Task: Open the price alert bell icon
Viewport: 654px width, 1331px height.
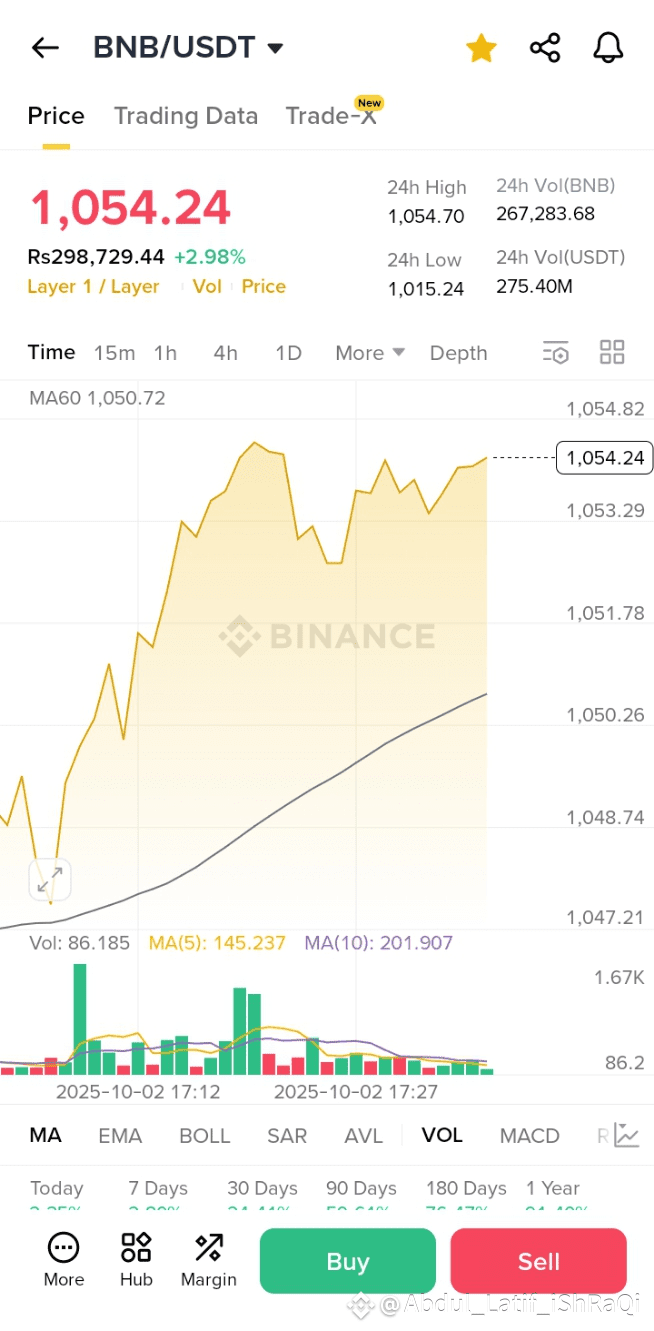Action: (608, 47)
